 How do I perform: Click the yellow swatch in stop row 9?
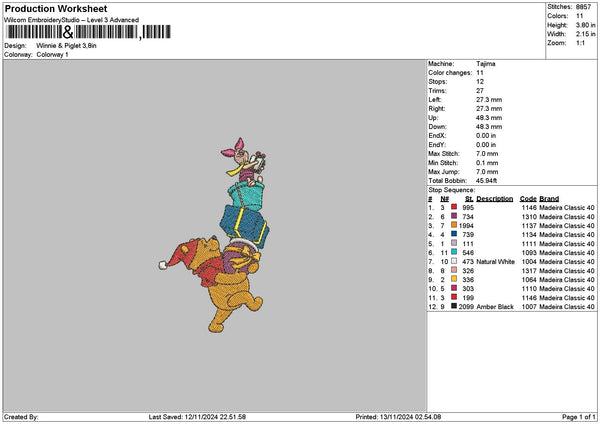click(x=454, y=279)
